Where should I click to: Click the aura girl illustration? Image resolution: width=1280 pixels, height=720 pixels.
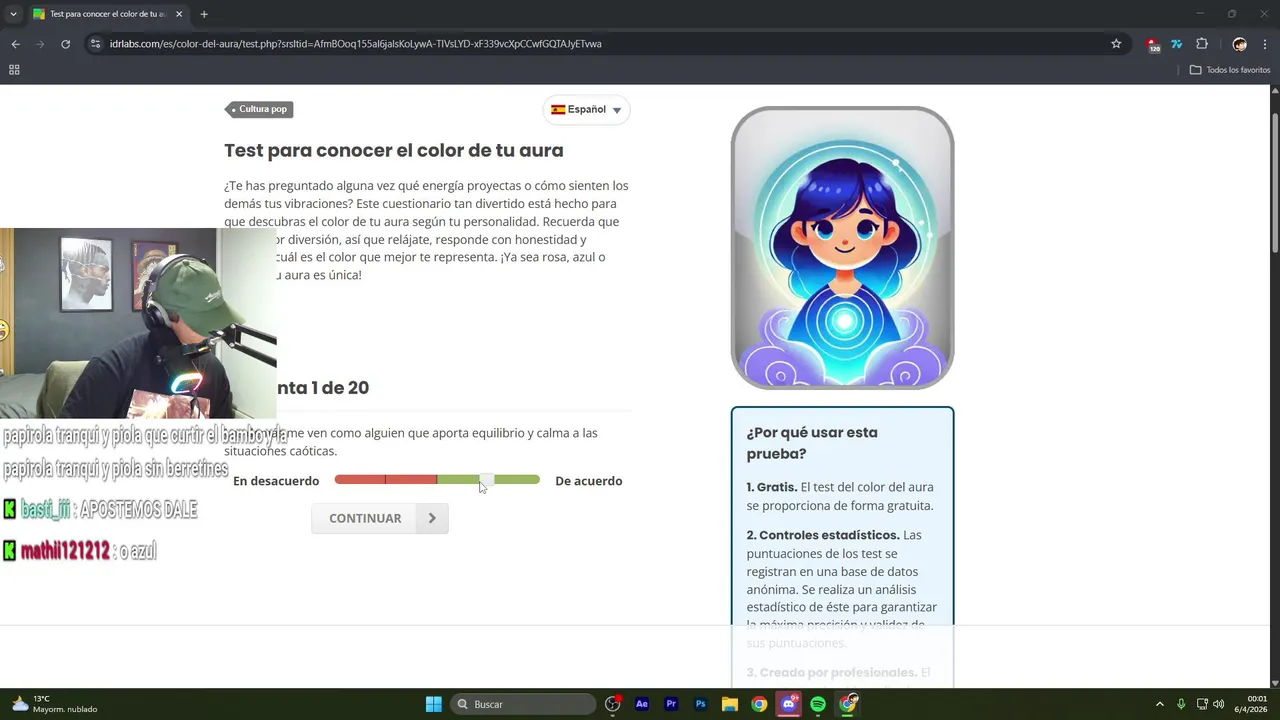(x=842, y=247)
